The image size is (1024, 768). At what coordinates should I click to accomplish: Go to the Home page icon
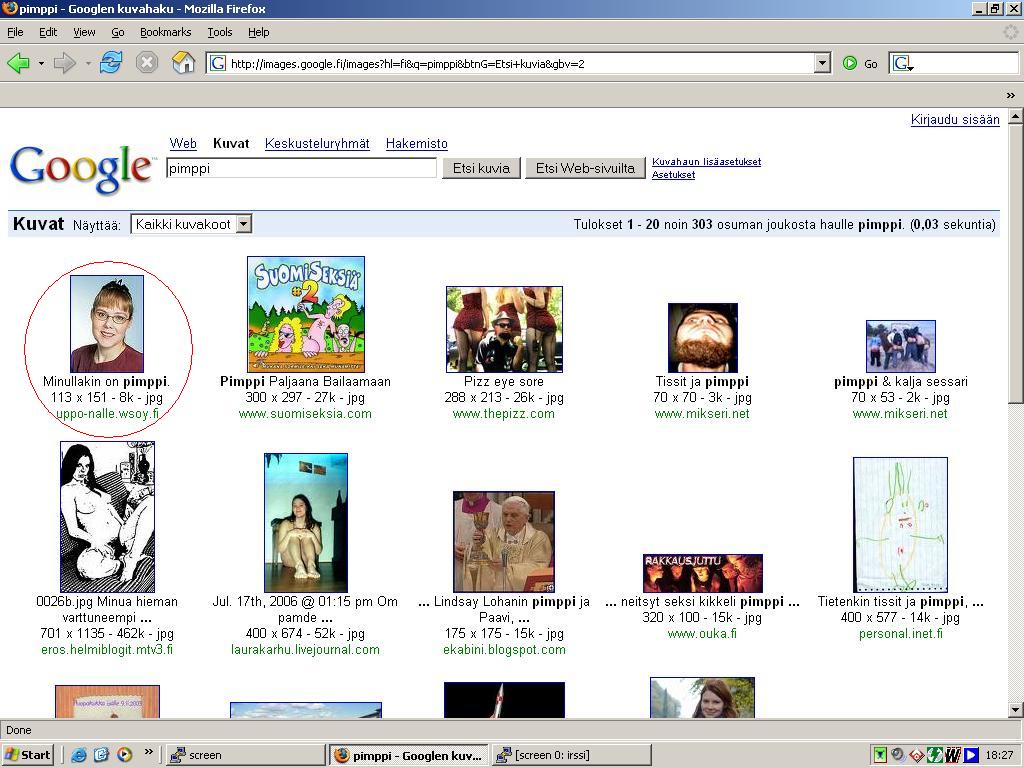pos(184,63)
